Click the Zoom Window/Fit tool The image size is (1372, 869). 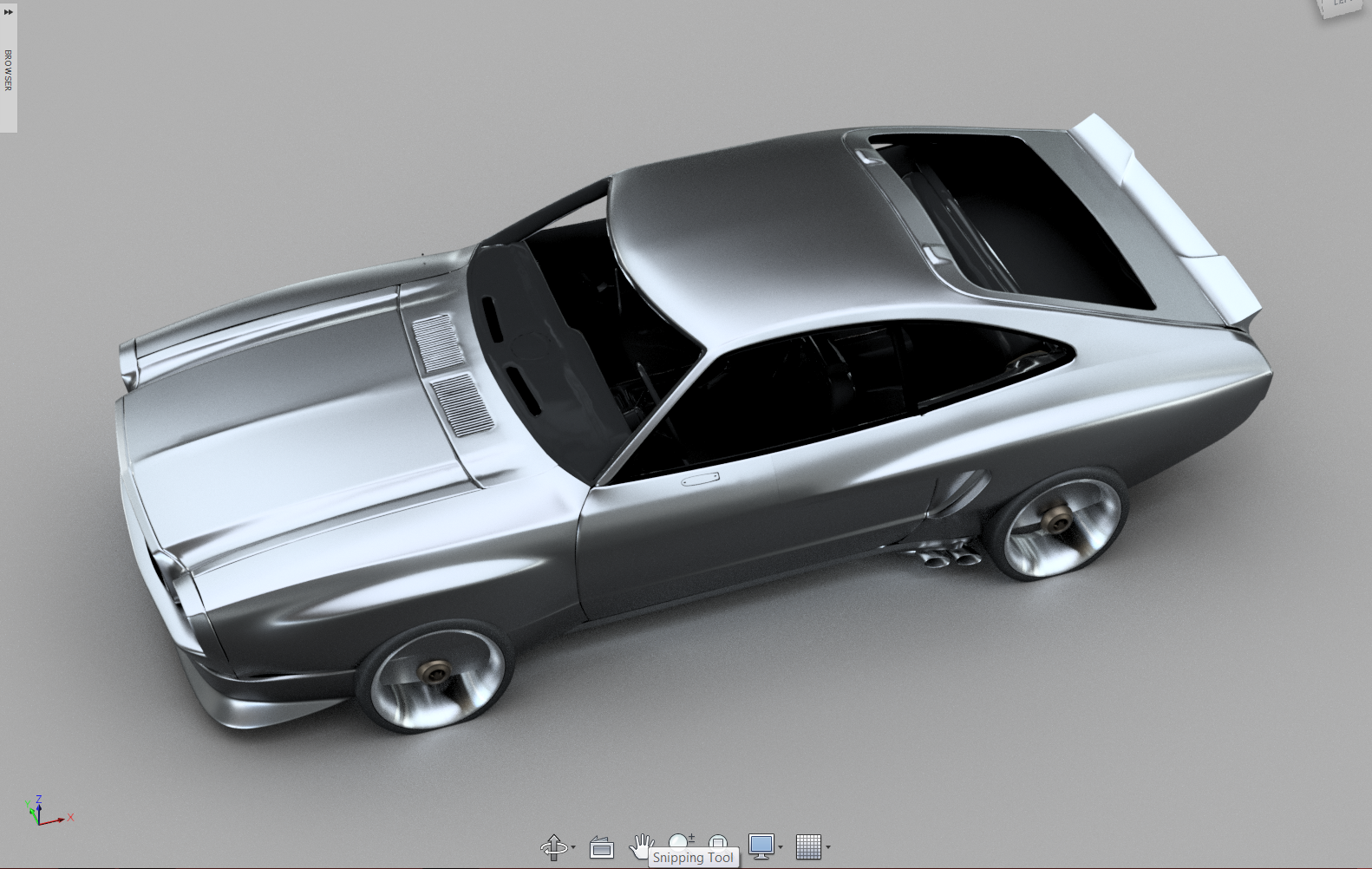tap(718, 840)
